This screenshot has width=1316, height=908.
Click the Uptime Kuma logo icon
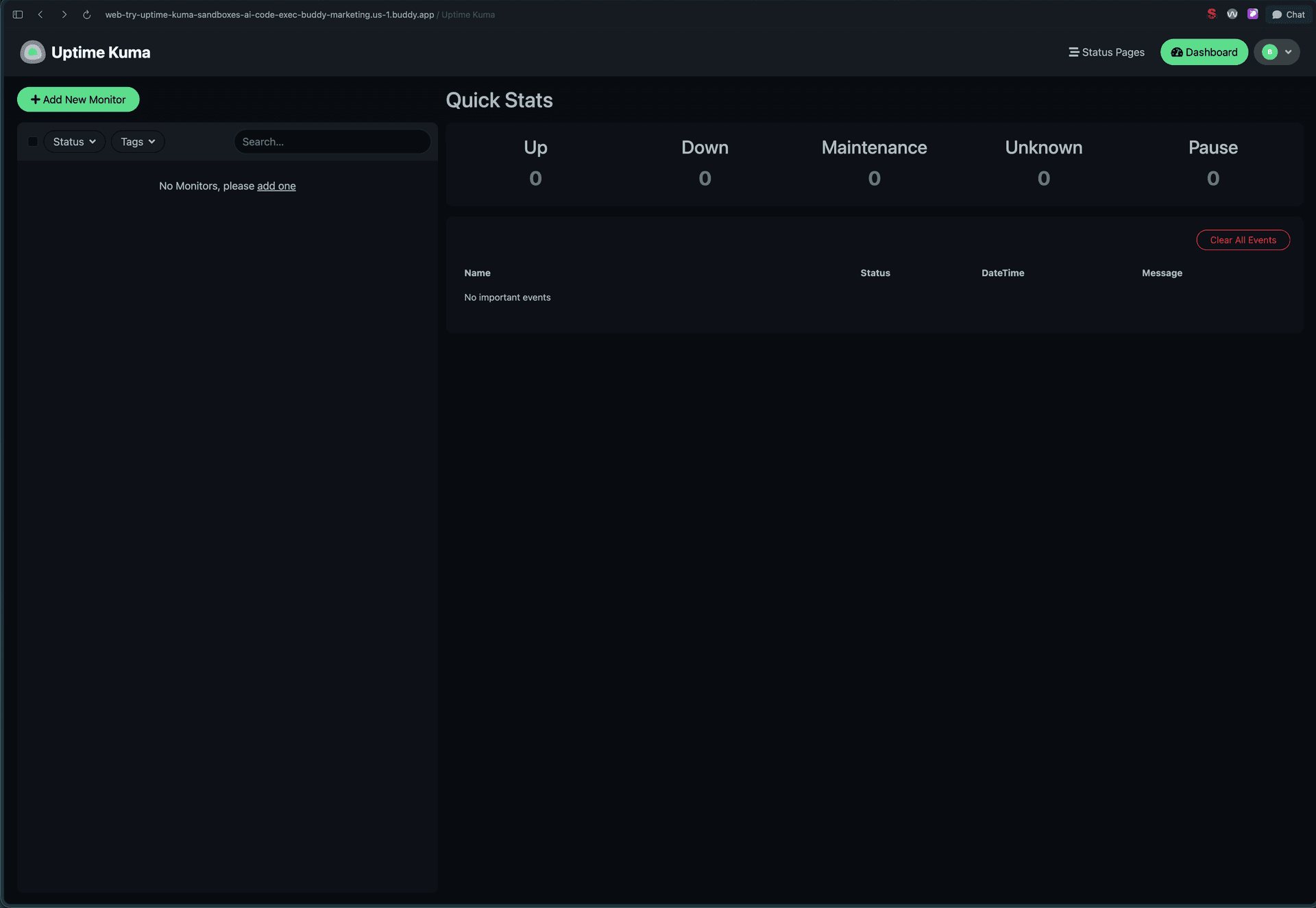pos(32,52)
